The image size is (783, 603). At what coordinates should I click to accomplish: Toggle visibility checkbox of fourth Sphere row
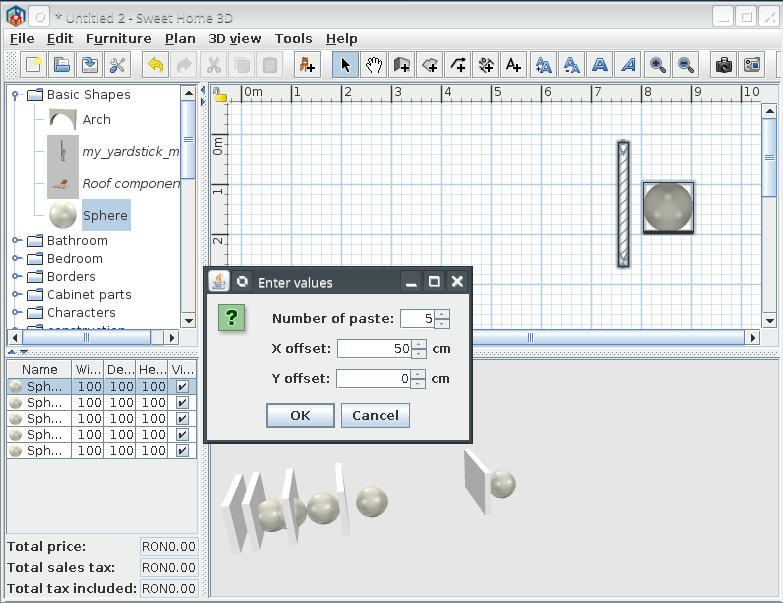point(182,434)
